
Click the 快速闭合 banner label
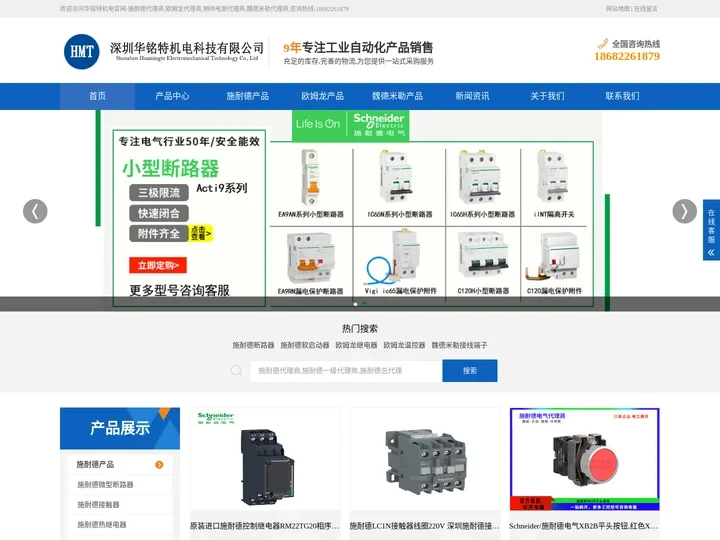coord(159,213)
